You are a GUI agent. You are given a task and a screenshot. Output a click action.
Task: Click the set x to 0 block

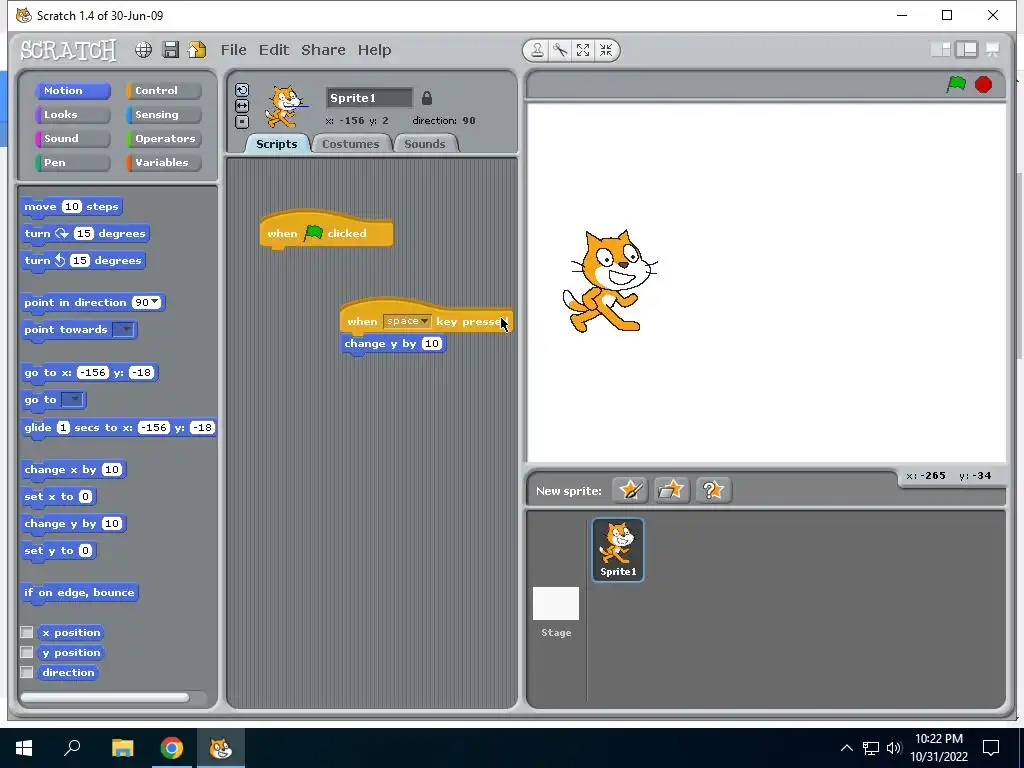click(58, 497)
